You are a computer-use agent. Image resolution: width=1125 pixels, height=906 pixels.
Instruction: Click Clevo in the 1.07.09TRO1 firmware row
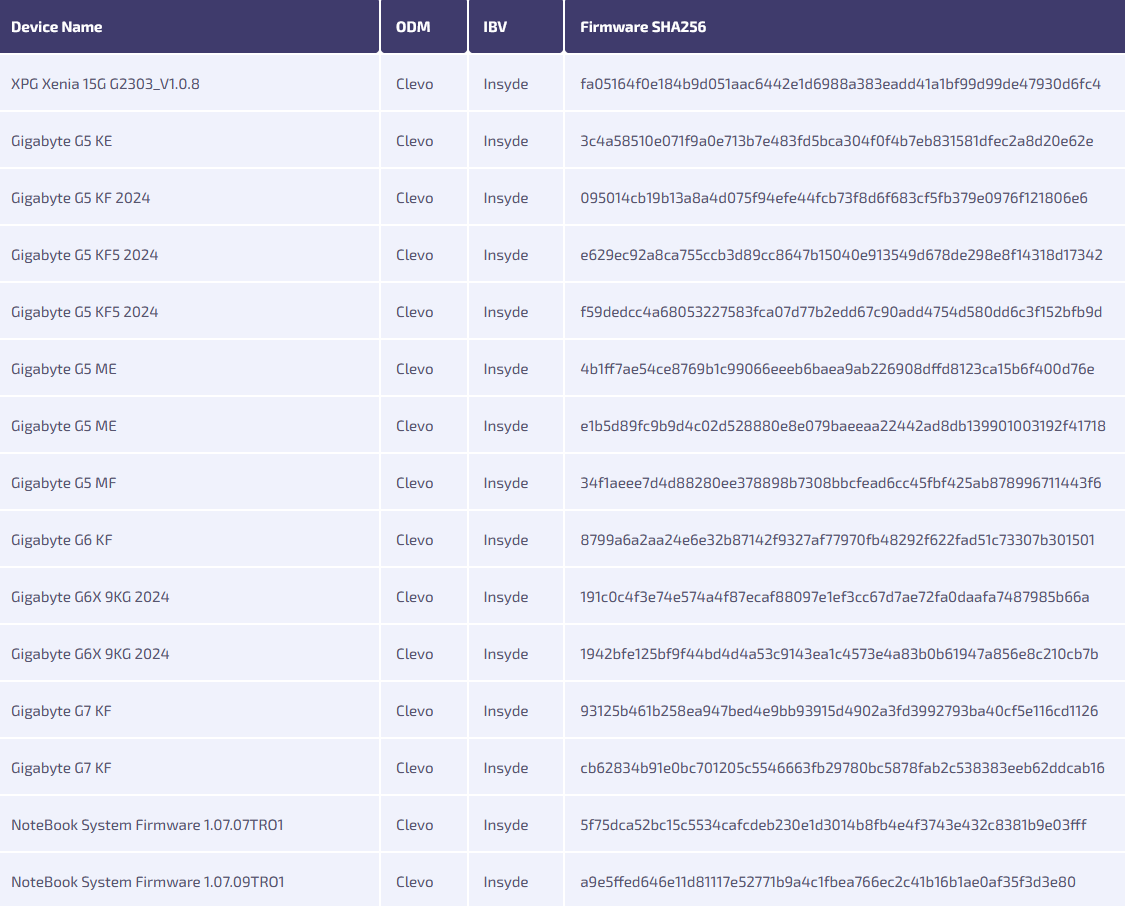[415, 882]
